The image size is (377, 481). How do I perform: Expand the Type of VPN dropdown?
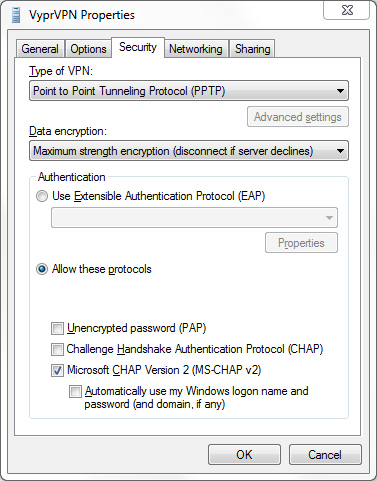pyautogui.click(x=189, y=91)
